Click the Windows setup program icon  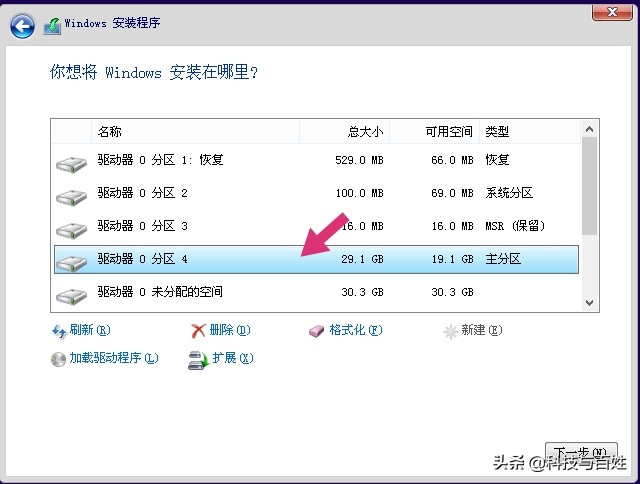coord(53,26)
